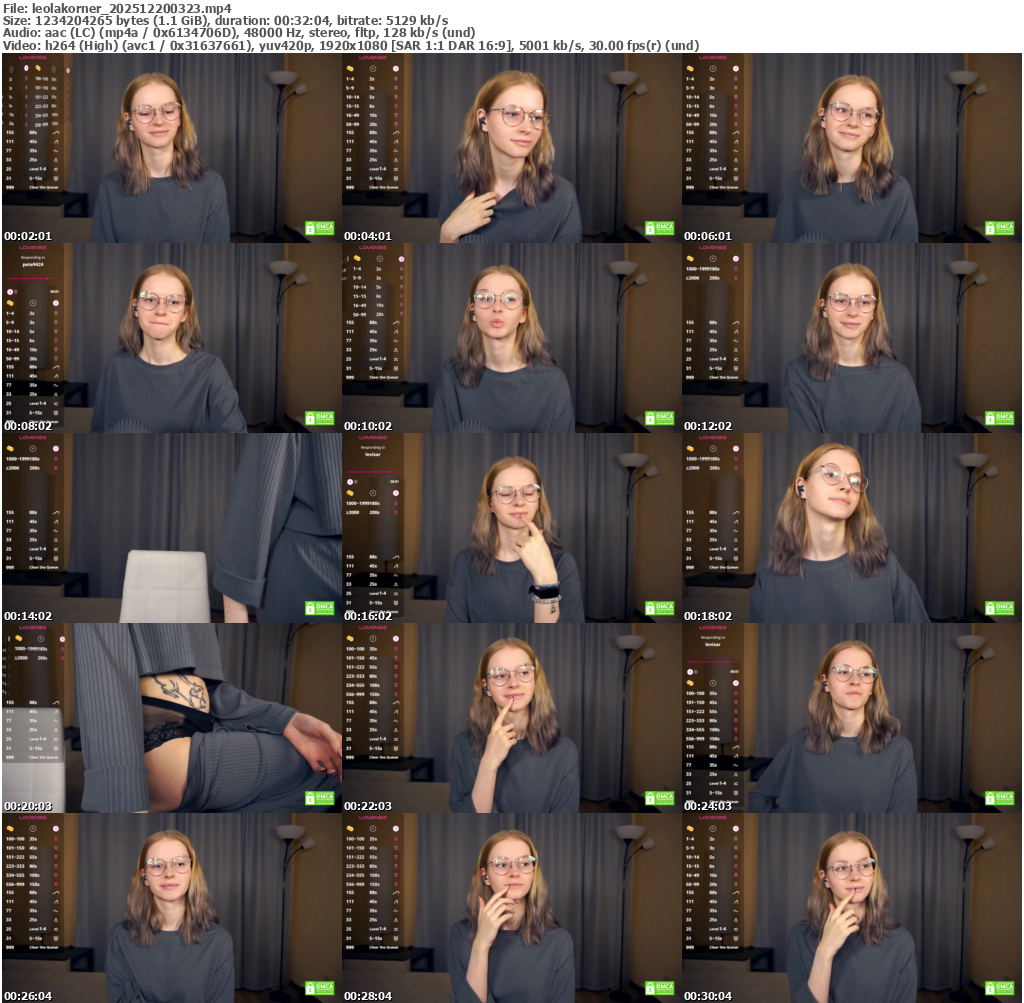Click the timestamp label 00:18:02

pos(708,616)
